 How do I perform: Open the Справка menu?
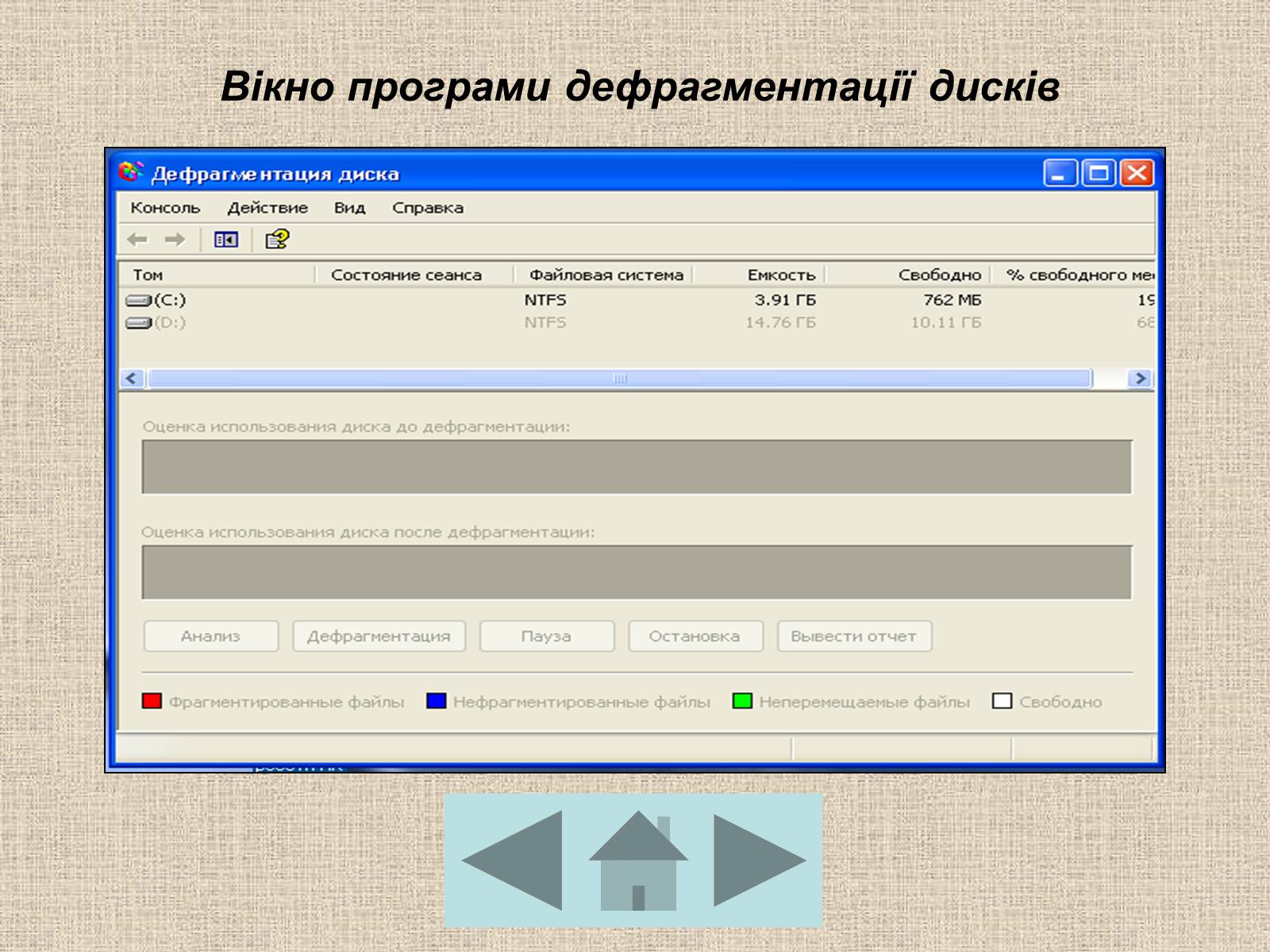click(428, 208)
